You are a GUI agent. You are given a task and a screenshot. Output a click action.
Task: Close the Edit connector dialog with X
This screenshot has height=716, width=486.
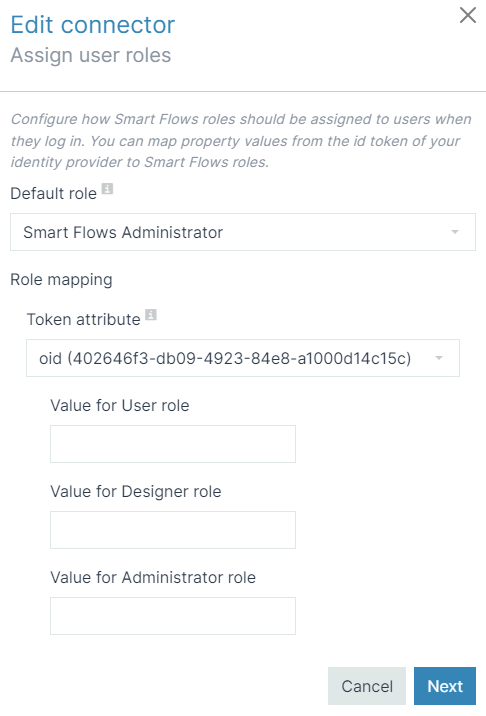[x=468, y=15]
